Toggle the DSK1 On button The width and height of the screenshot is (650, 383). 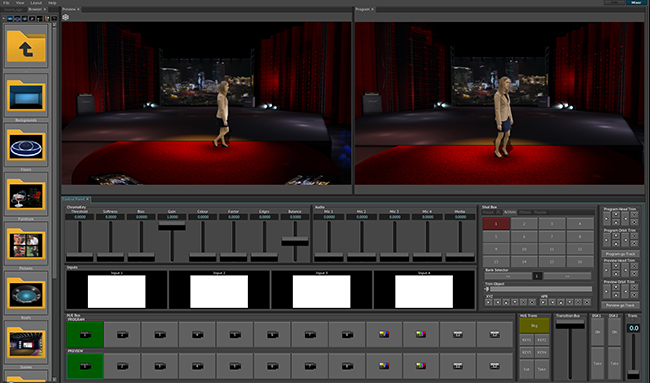tap(597, 332)
